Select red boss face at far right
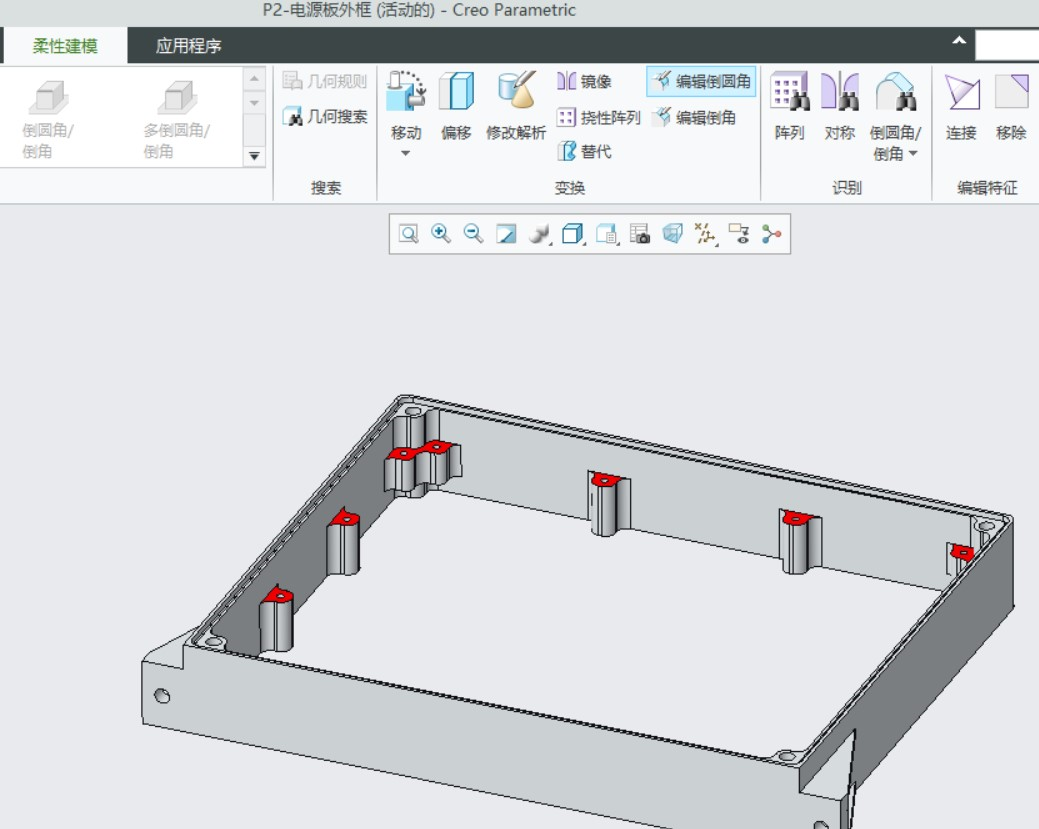1039x829 pixels. click(x=963, y=552)
